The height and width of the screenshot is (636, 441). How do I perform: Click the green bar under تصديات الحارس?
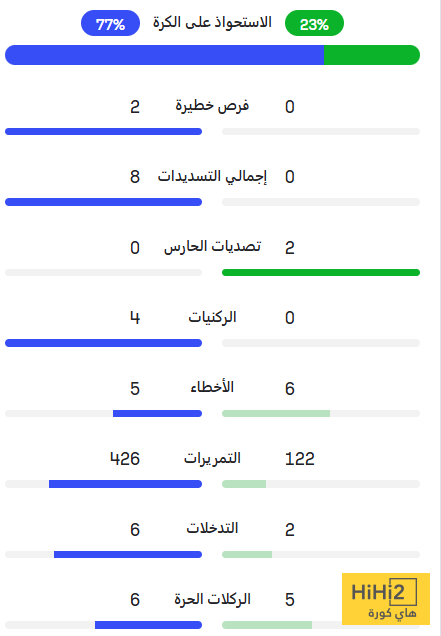[321, 273]
